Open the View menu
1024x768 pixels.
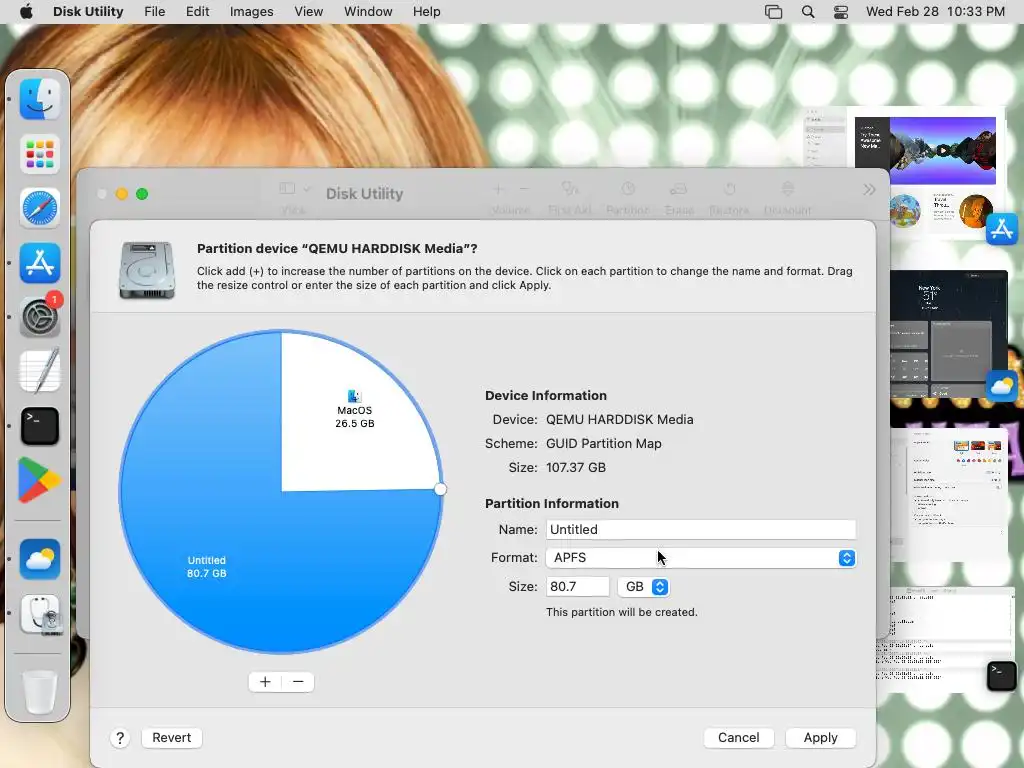[308, 12]
